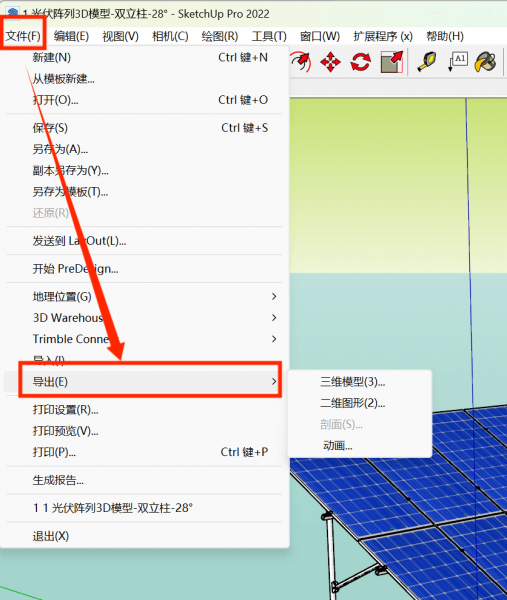507x600 pixels.
Task: Select the Move tool icon
Action: 330,62
